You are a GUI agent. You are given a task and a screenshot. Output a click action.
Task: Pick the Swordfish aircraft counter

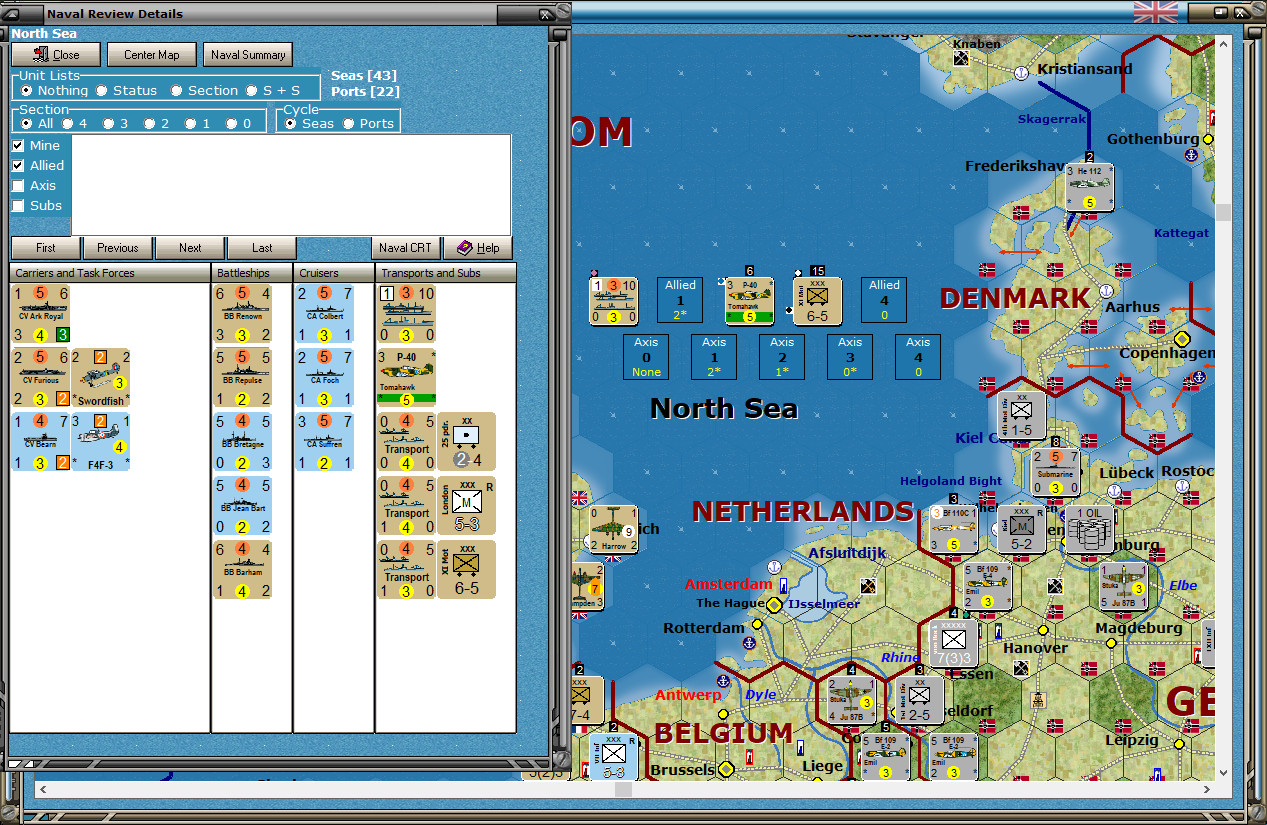(100, 378)
